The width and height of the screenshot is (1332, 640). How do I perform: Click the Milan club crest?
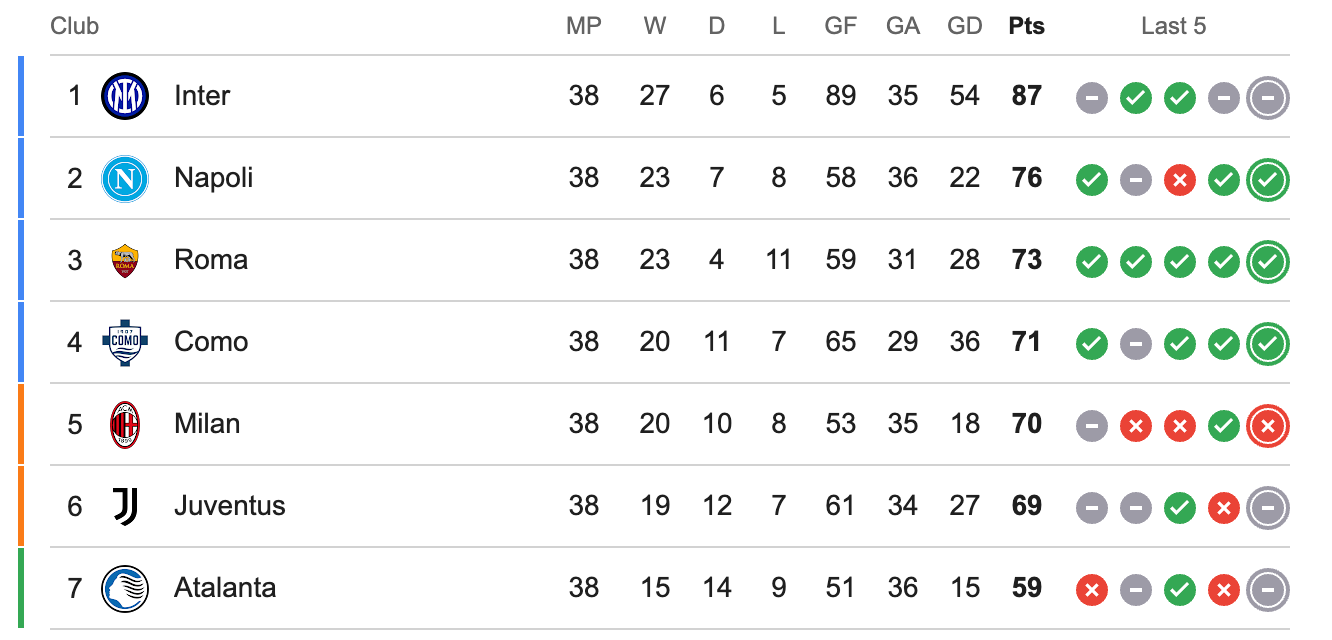pos(125,424)
